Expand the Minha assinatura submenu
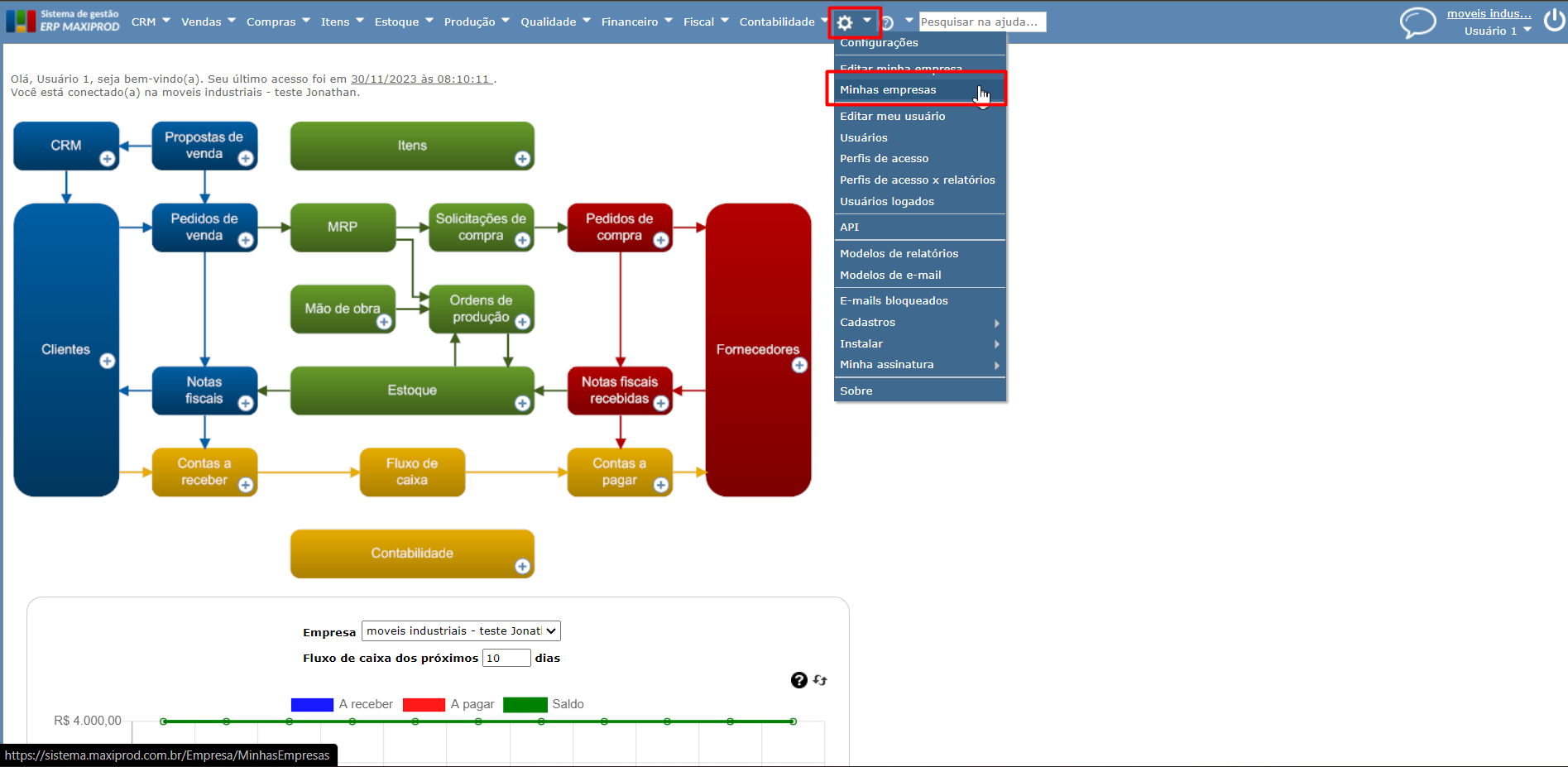The width and height of the screenshot is (1568, 767). tap(920, 365)
